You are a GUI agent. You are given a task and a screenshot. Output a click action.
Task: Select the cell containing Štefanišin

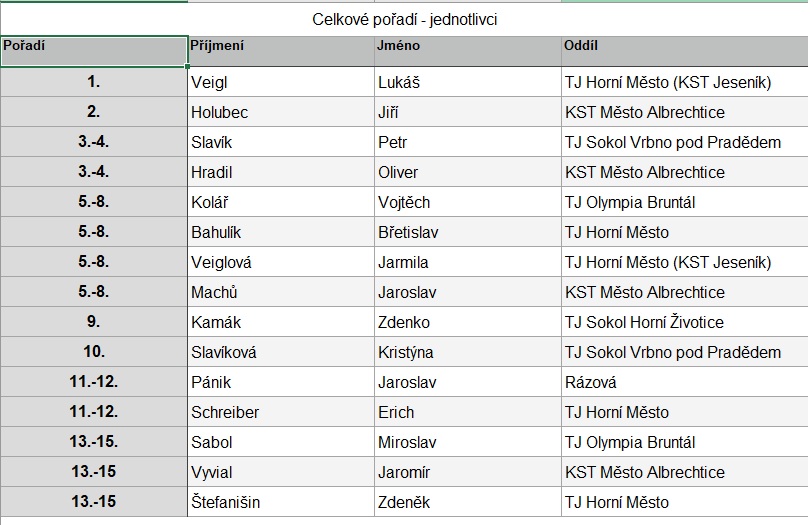(x=281, y=502)
